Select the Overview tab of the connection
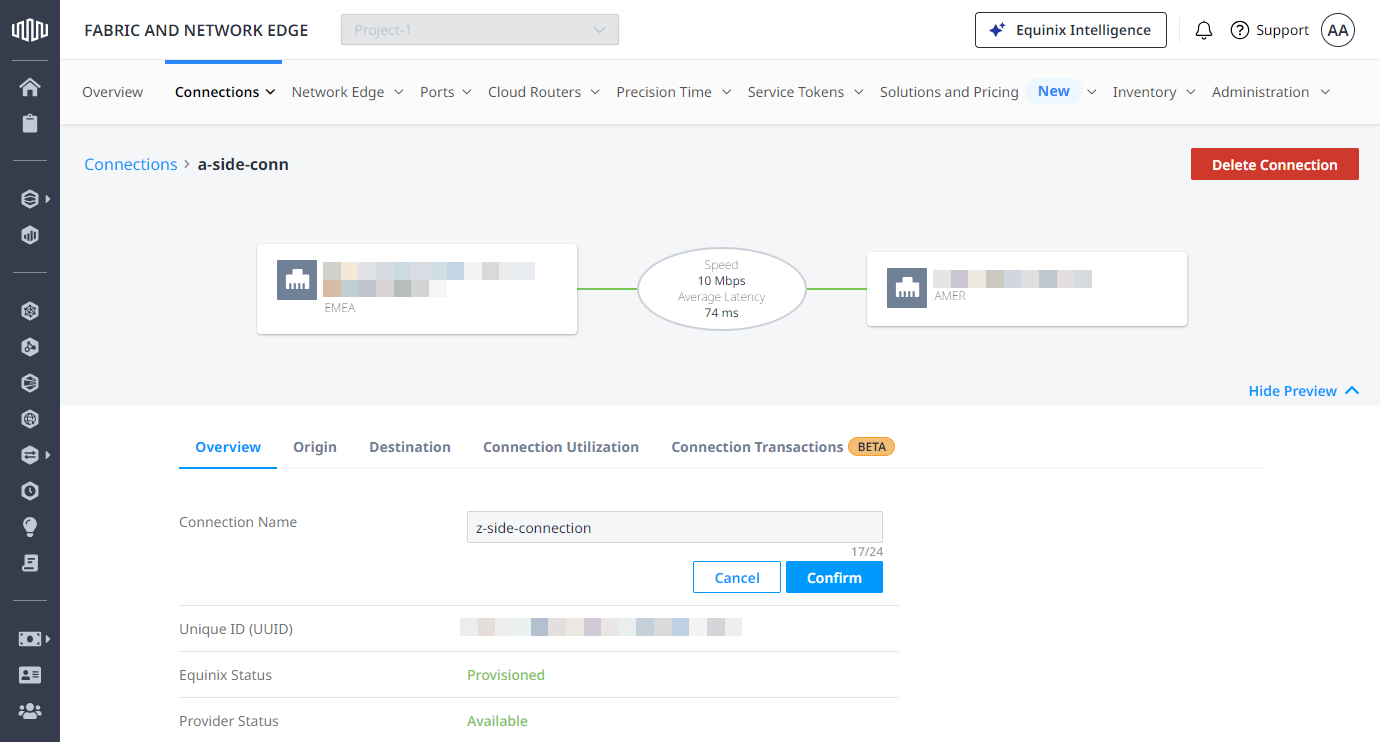Screen dimensions: 1380x742 point(228,447)
